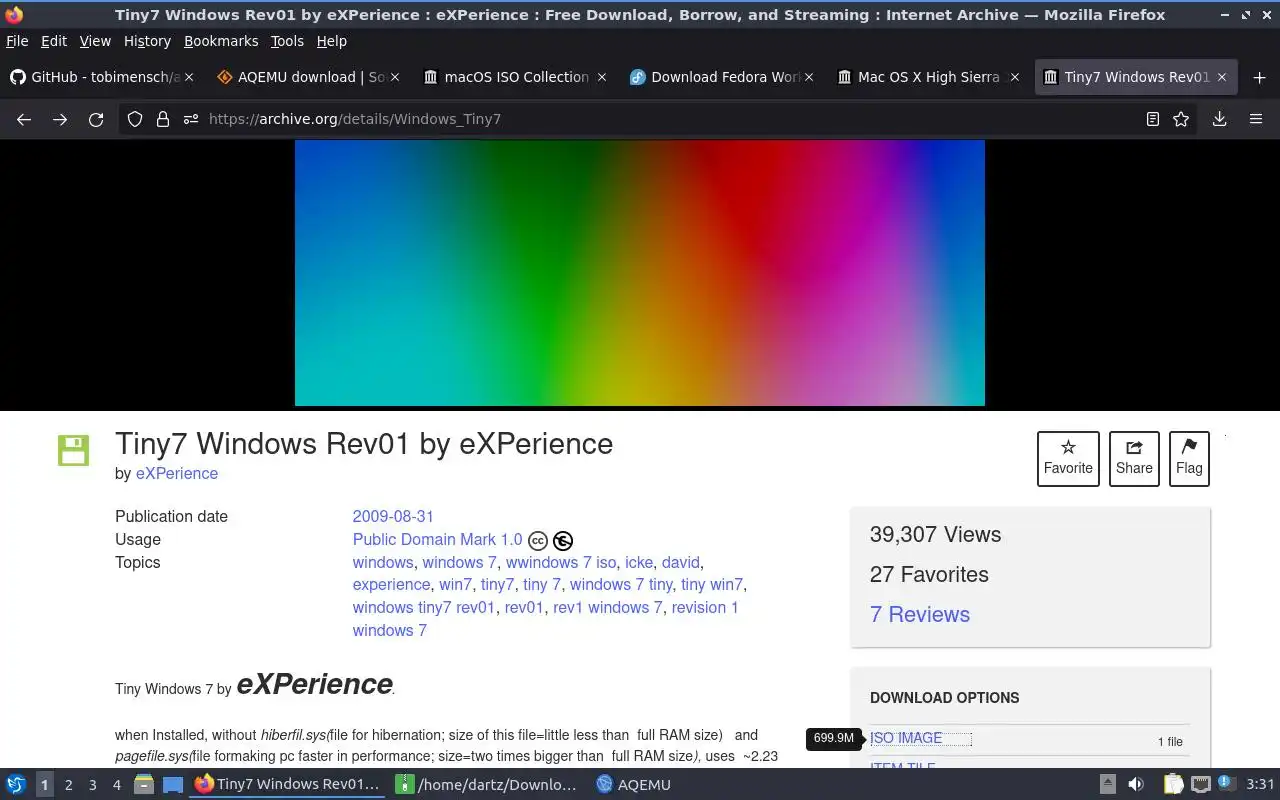Image resolution: width=1280 pixels, height=800 pixels.
Task: Click the green floppy disk software icon
Action: pos(73,450)
